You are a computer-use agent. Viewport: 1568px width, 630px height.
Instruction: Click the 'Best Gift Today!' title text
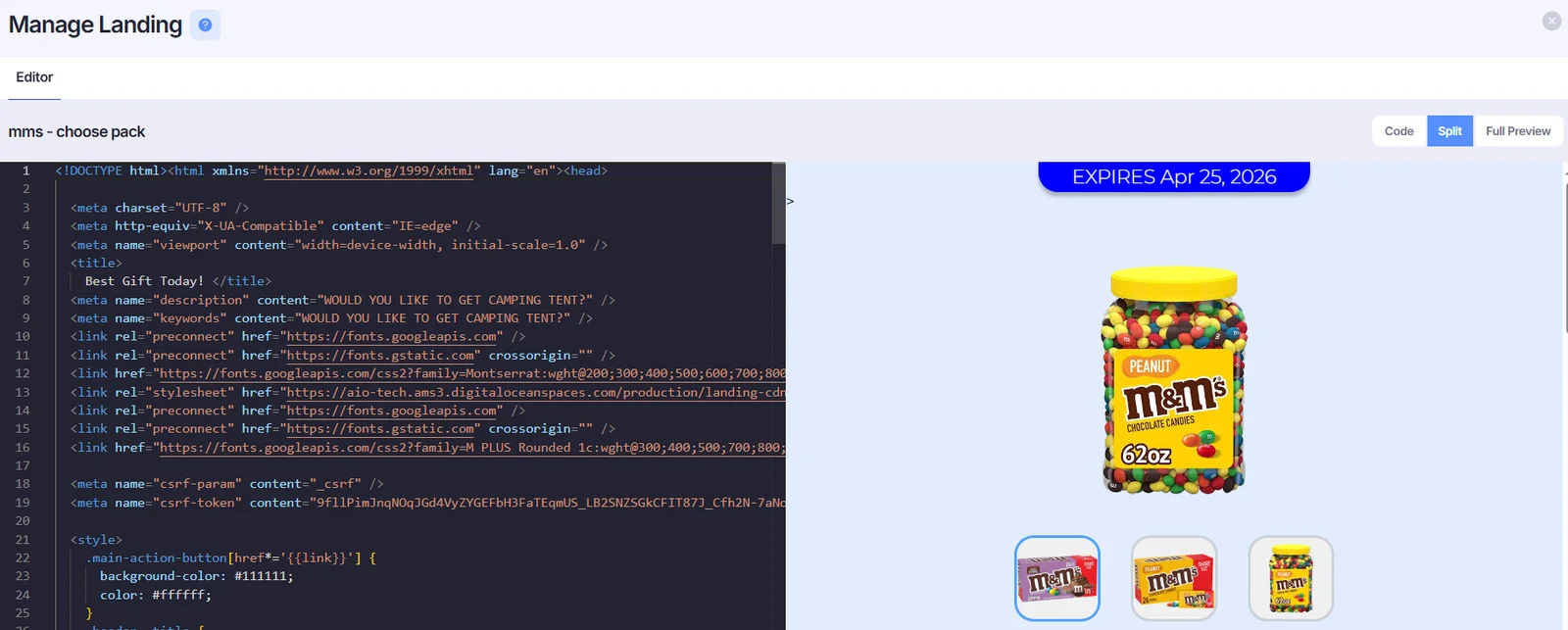145,281
